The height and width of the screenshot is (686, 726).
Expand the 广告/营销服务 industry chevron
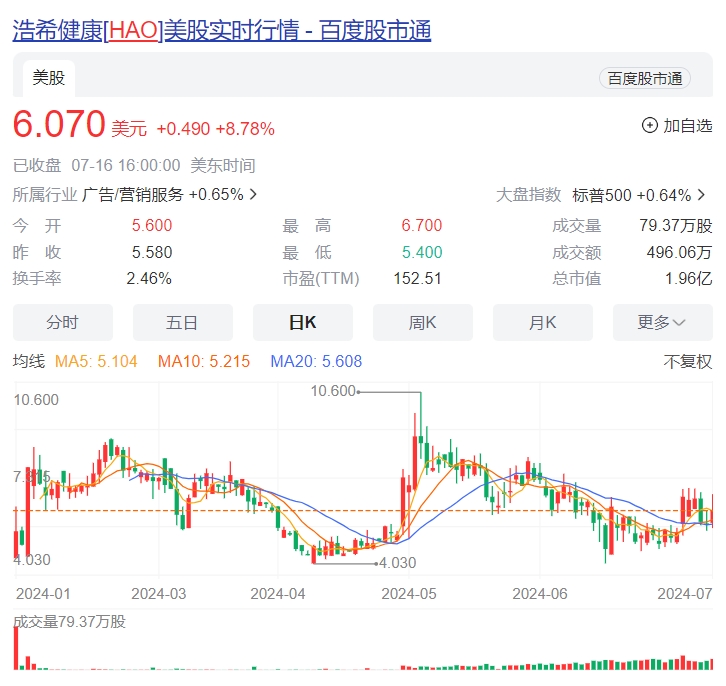coord(253,194)
